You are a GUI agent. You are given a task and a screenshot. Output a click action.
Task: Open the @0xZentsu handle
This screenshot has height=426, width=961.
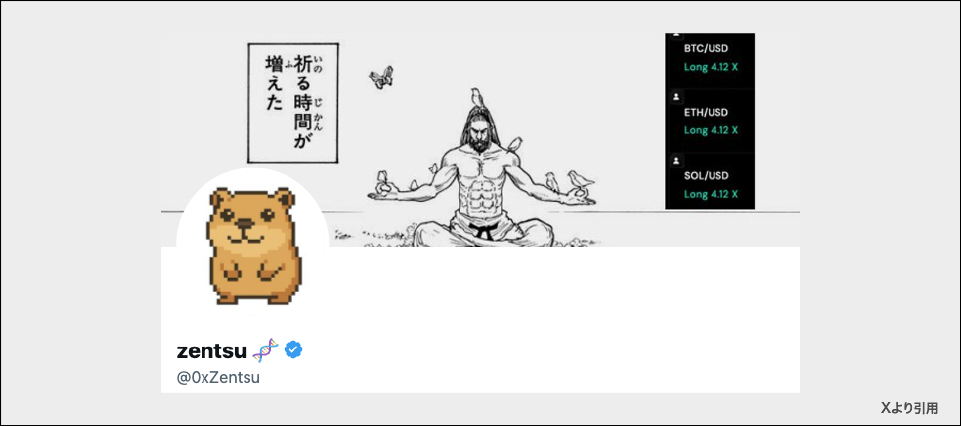(x=218, y=378)
